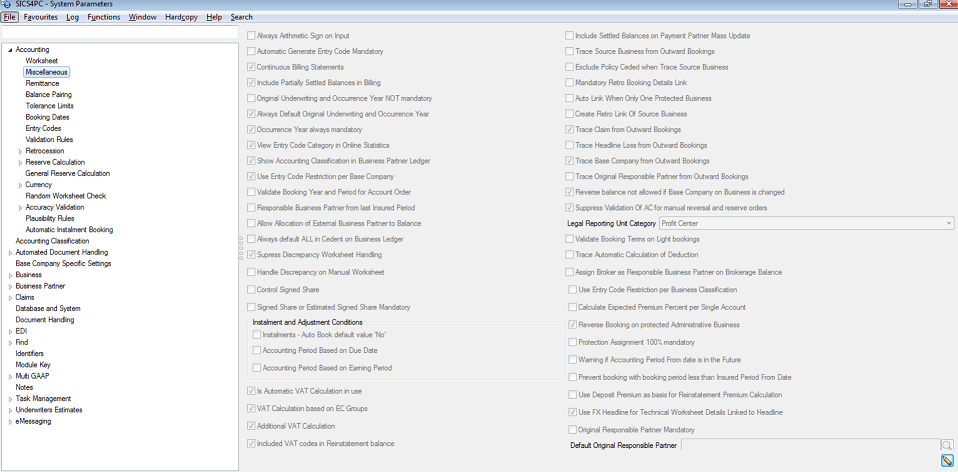
Task: Open Legal Reporting Unit Category dropdown
Action: pos(948,223)
